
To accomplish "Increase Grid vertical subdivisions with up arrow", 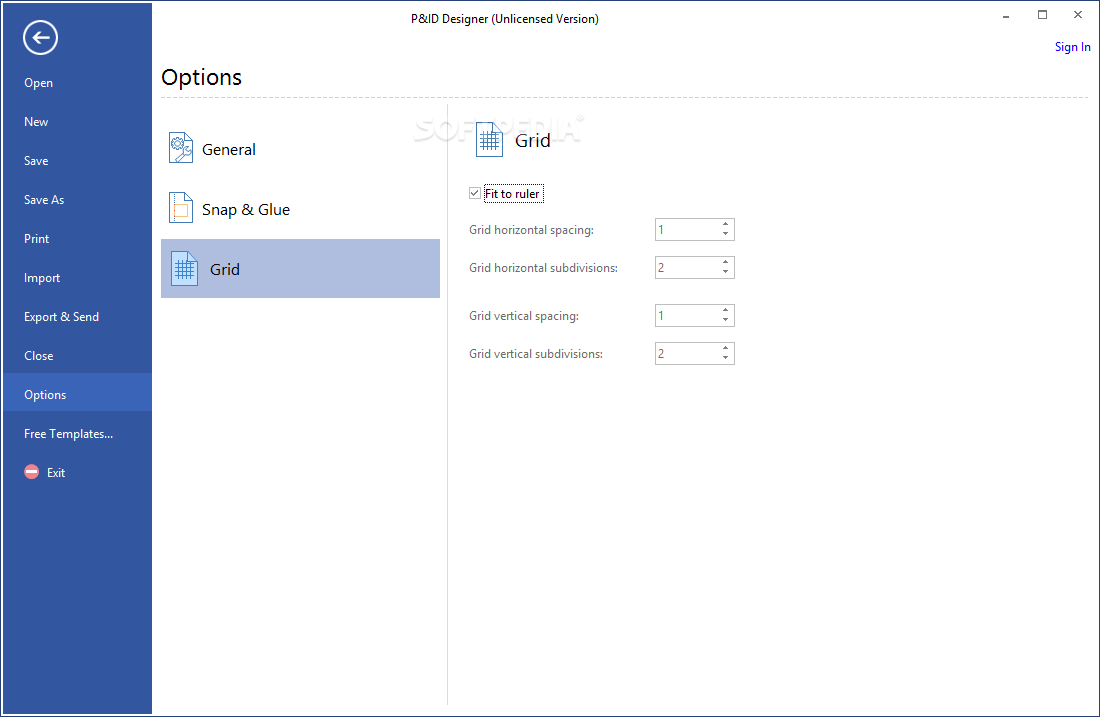I will click(x=725, y=348).
